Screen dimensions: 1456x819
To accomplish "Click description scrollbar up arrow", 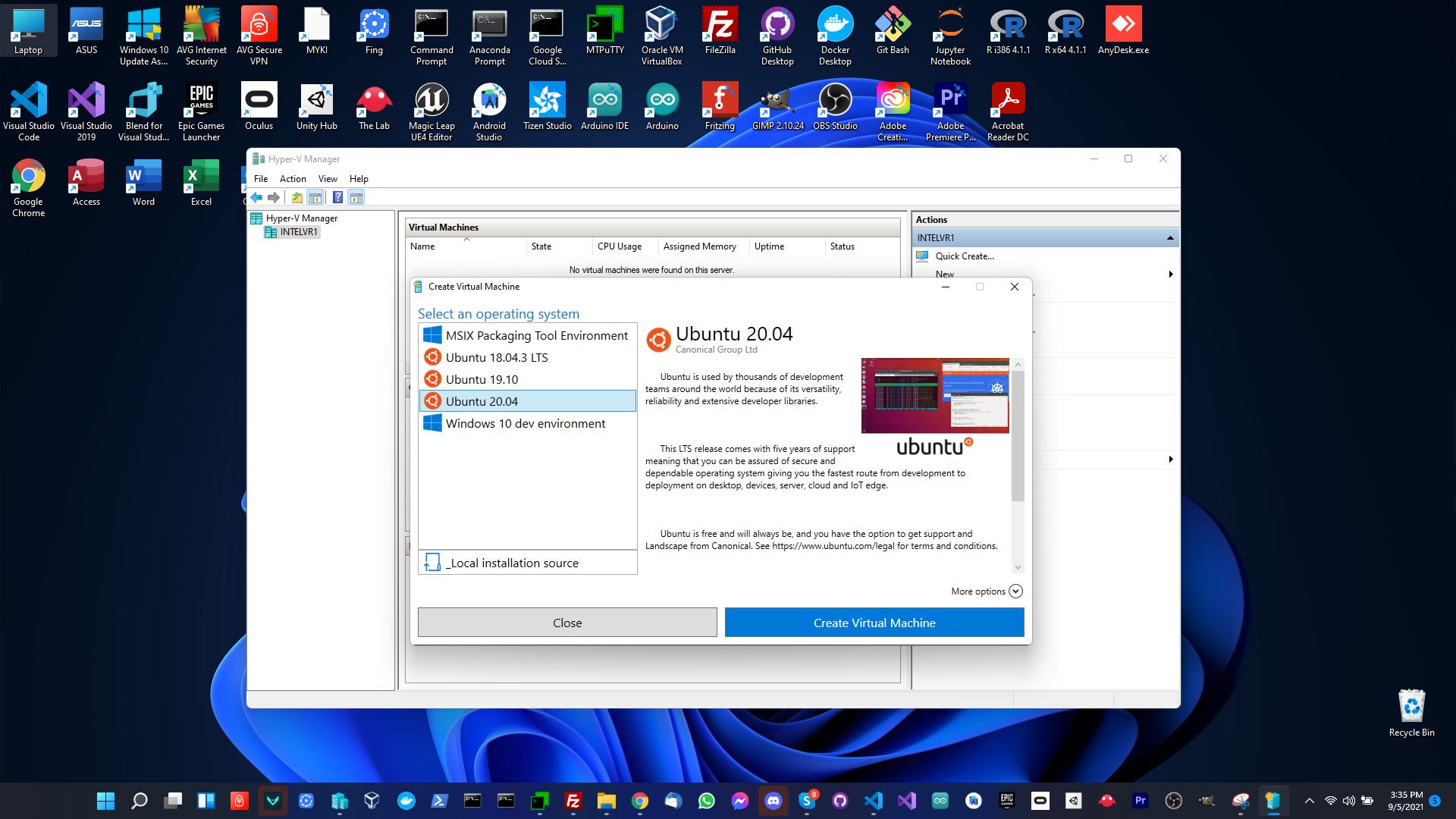I will click(1018, 365).
